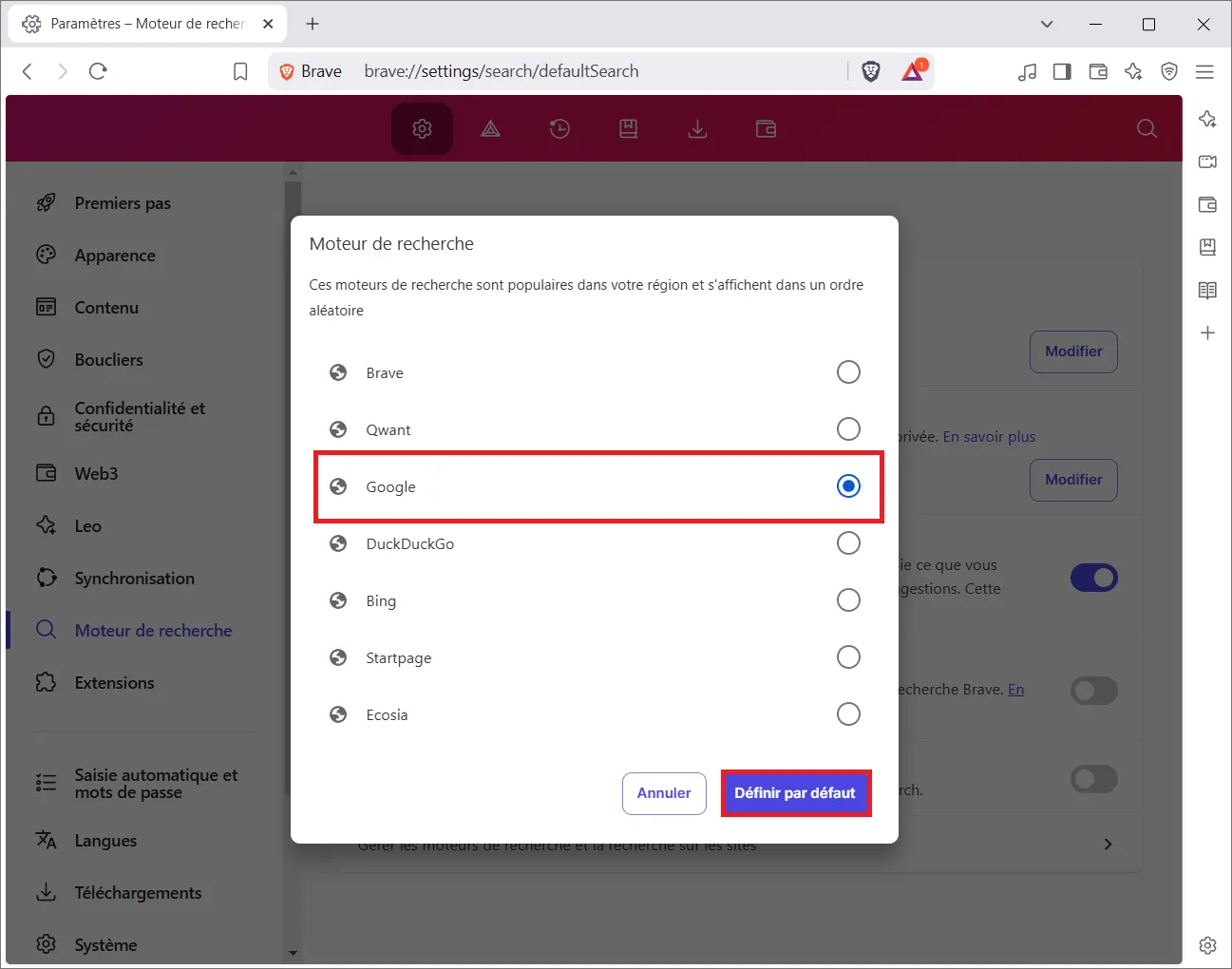Open downloads arrow toolbar icon
The height and width of the screenshot is (969, 1232).
click(697, 129)
